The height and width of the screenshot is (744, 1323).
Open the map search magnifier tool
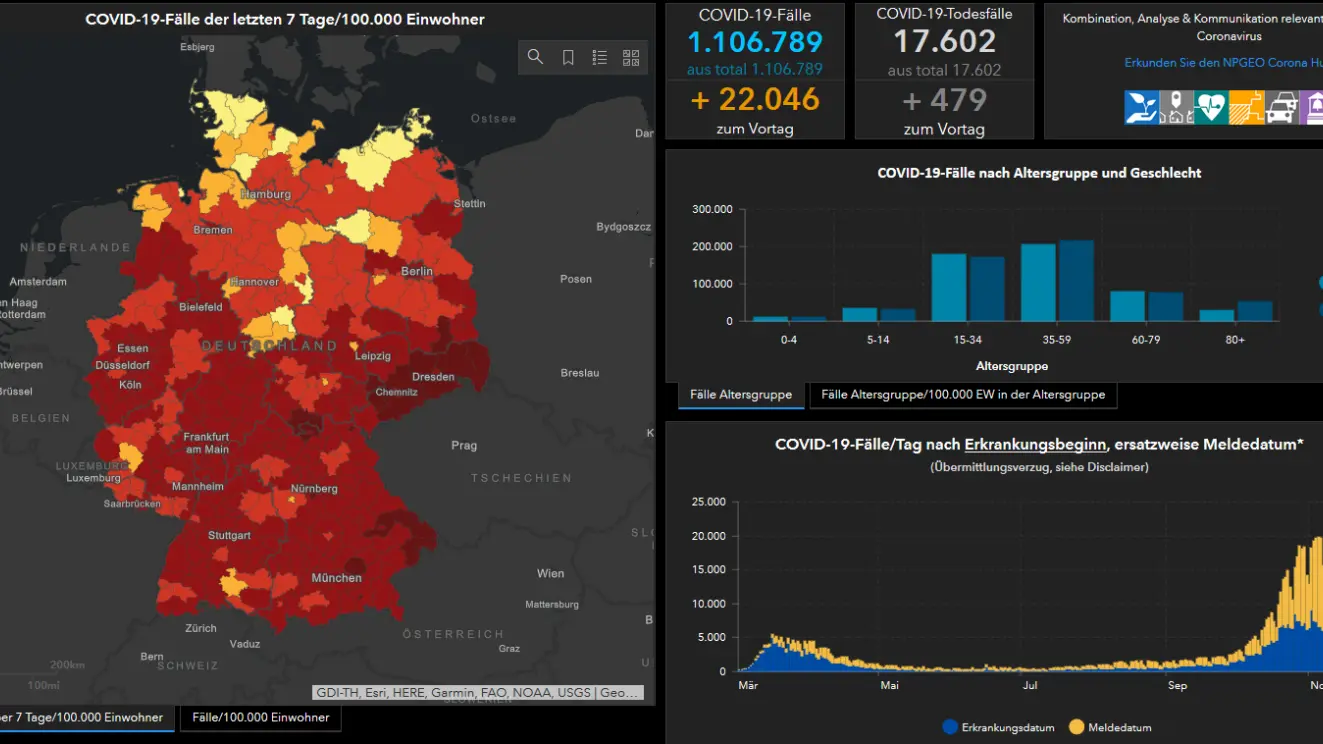tap(535, 58)
